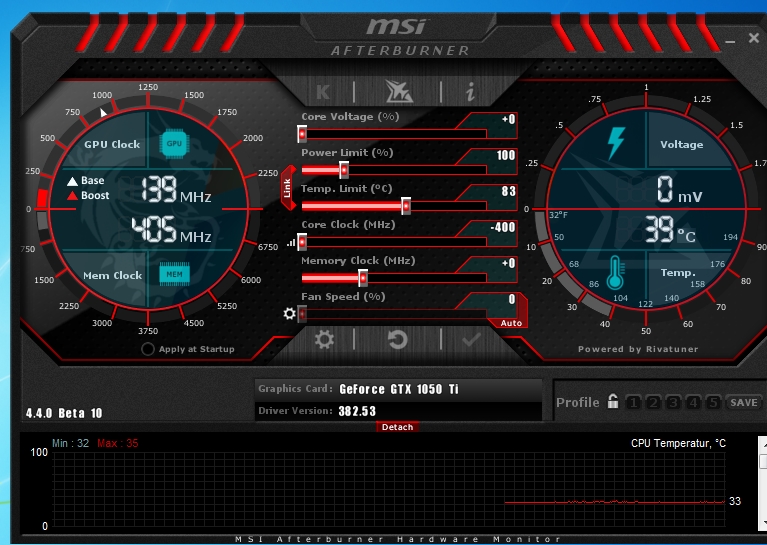Click the GeForce GTX 1050 Ti text
Screen dimensions: 767x545
coord(399,389)
